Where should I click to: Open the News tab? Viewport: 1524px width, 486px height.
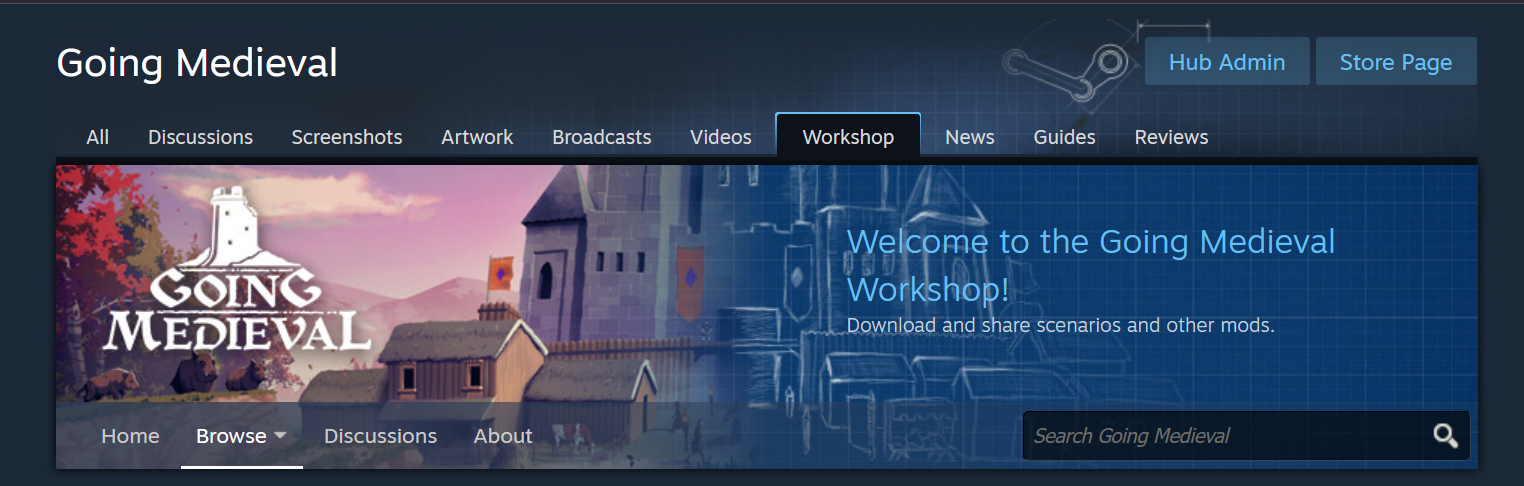(970, 137)
